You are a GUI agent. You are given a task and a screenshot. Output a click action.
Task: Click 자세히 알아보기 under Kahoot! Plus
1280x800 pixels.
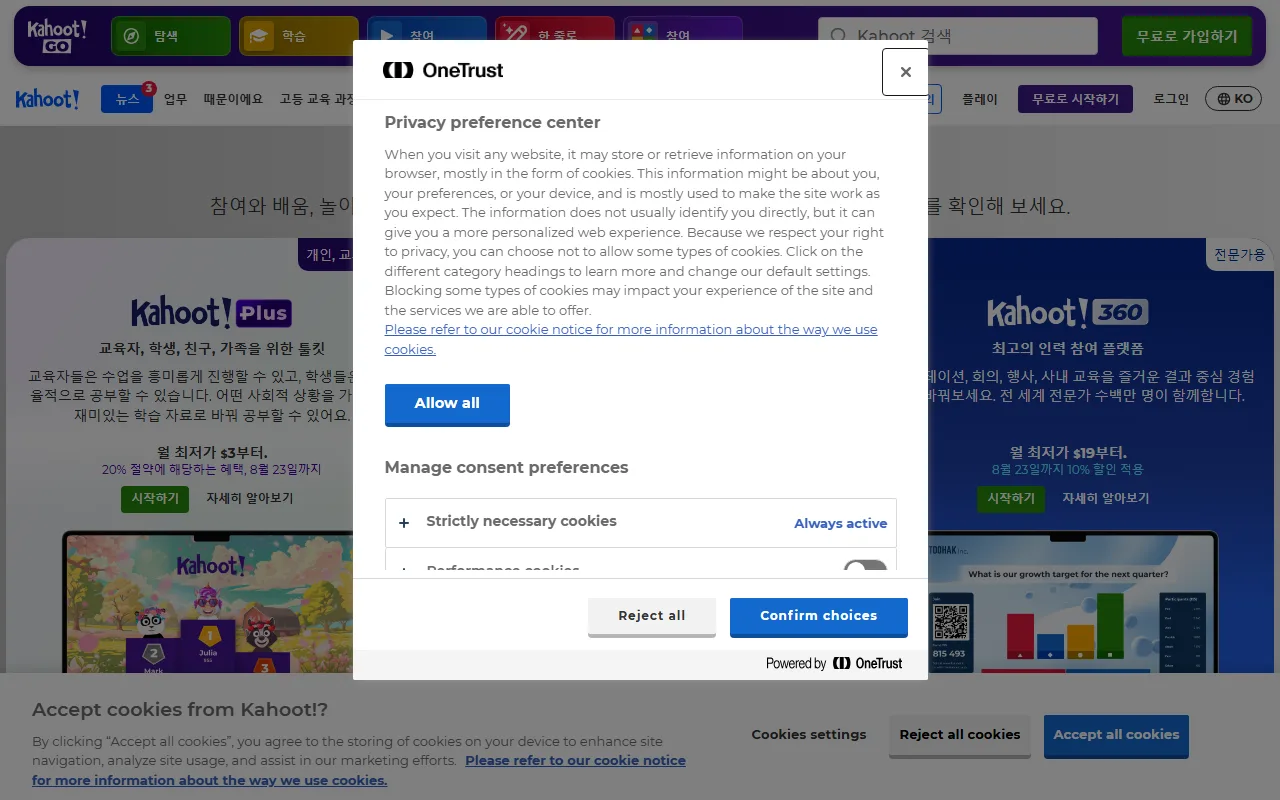(250, 498)
